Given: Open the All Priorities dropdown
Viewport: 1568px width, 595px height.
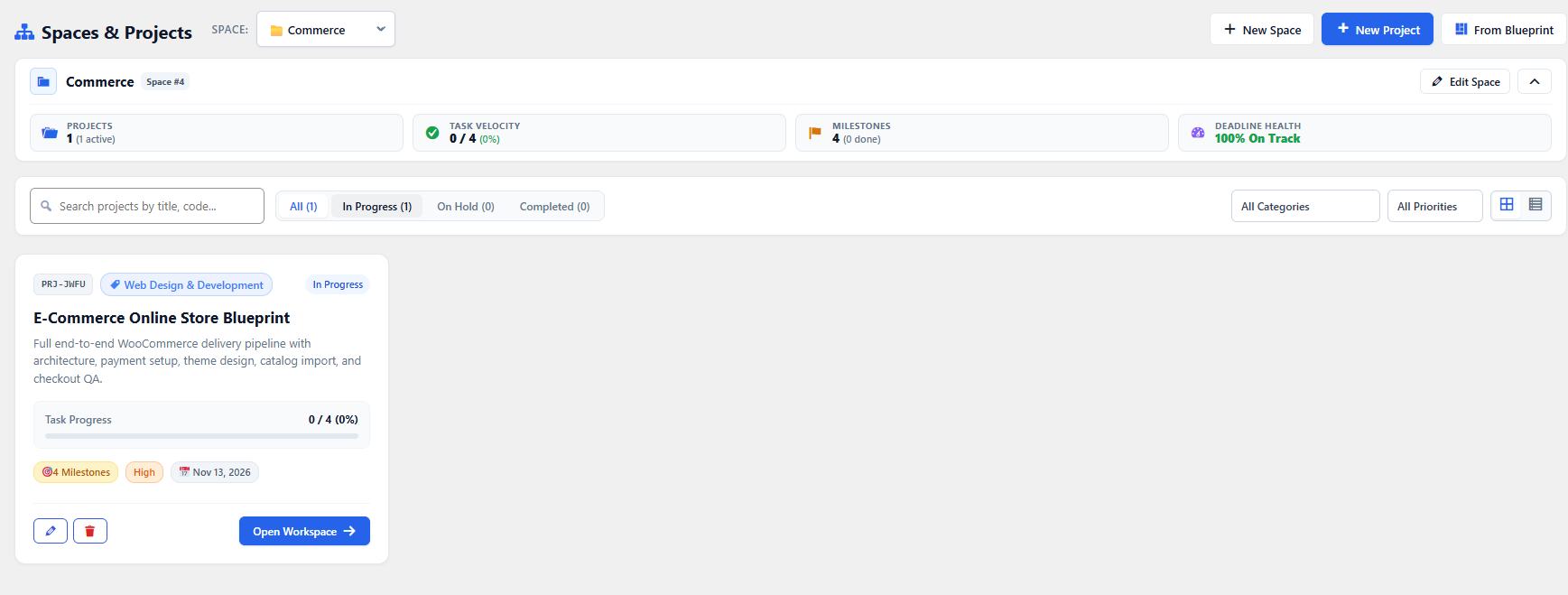Looking at the screenshot, I should 1435,206.
